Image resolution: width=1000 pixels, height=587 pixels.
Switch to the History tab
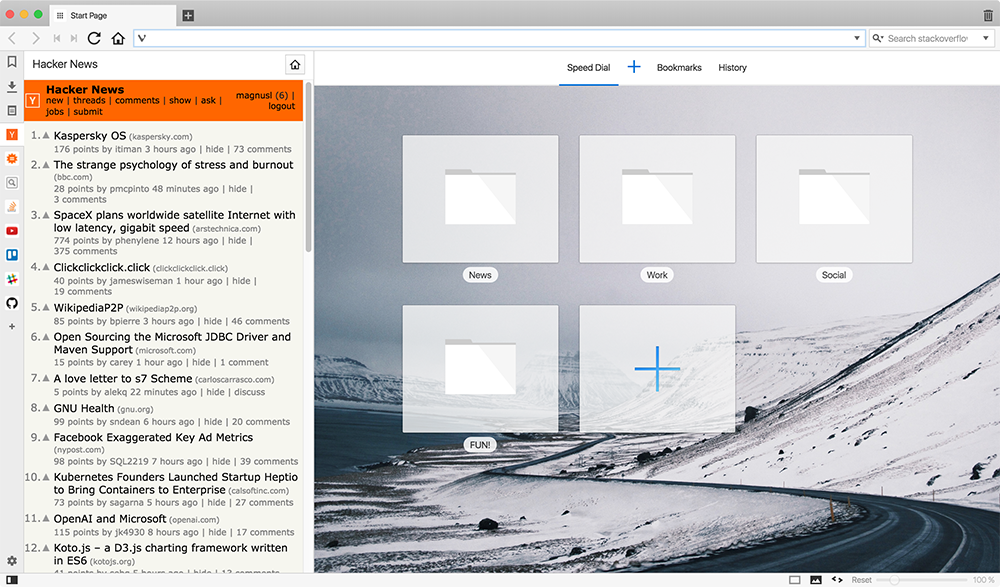(x=732, y=68)
